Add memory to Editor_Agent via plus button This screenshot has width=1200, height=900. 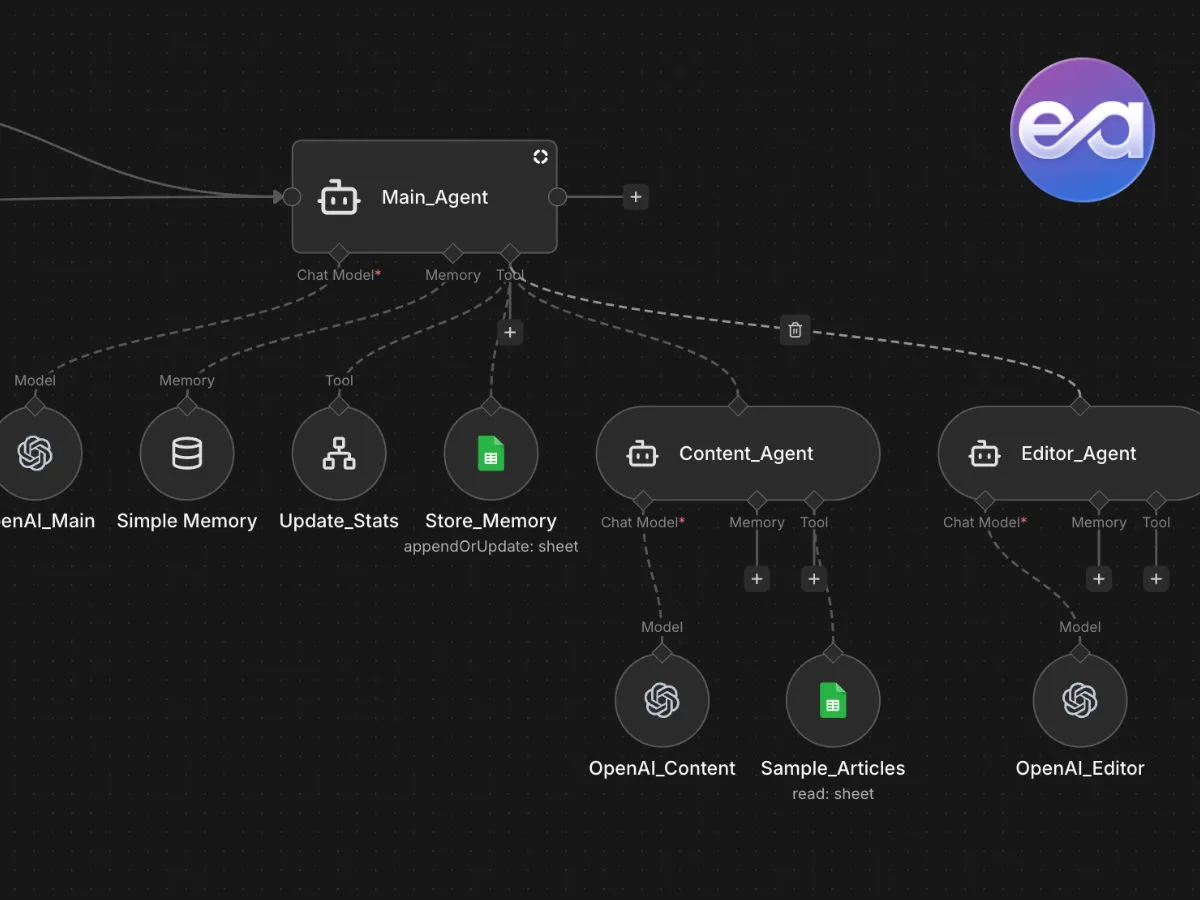(1098, 578)
